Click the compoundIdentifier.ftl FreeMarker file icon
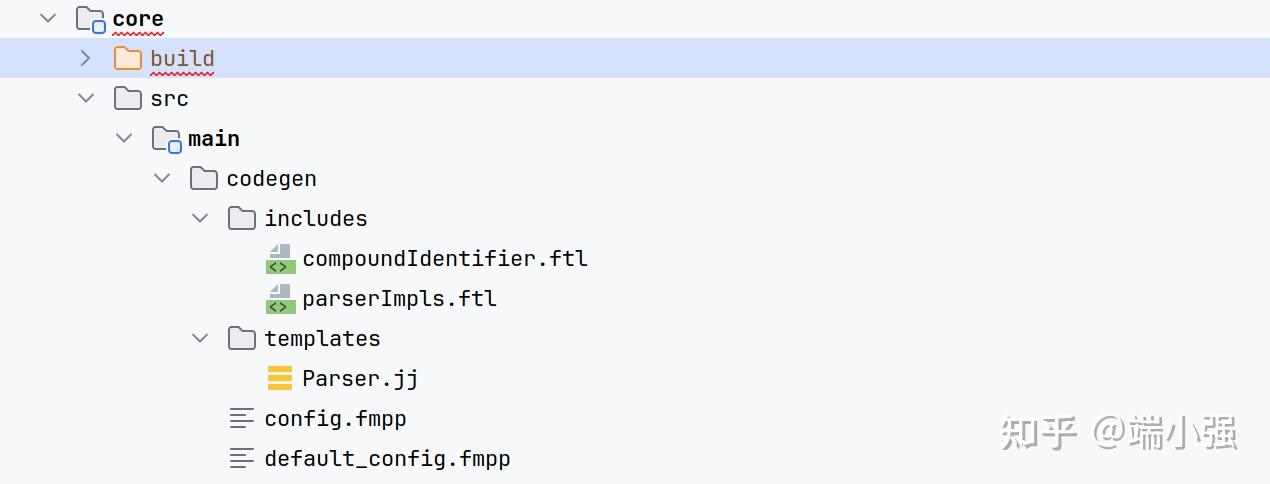Image resolution: width=1270 pixels, height=484 pixels. click(280, 259)
